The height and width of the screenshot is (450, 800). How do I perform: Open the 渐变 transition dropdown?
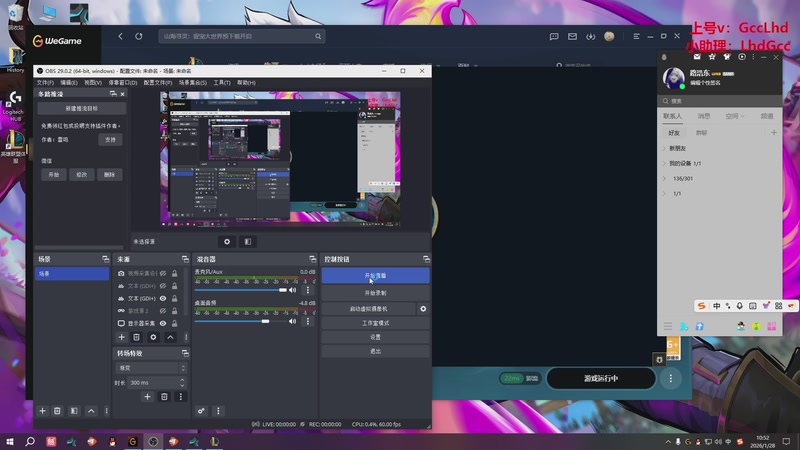click(152, 368)
